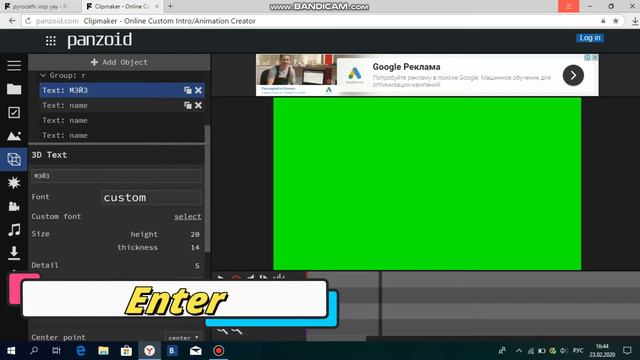Open File Explorer from the taskbar

tap(103, 351)
